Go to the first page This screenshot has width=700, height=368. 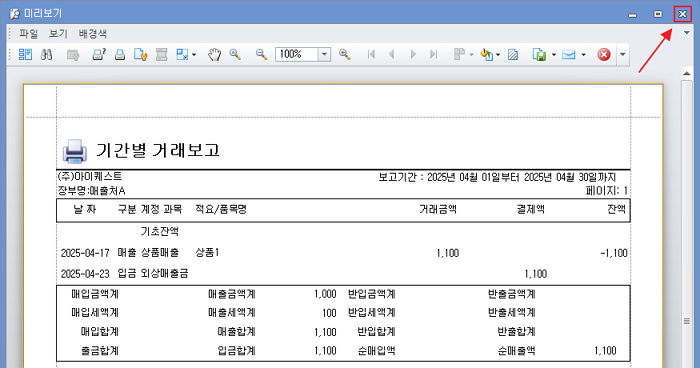(x=371, y=54)
